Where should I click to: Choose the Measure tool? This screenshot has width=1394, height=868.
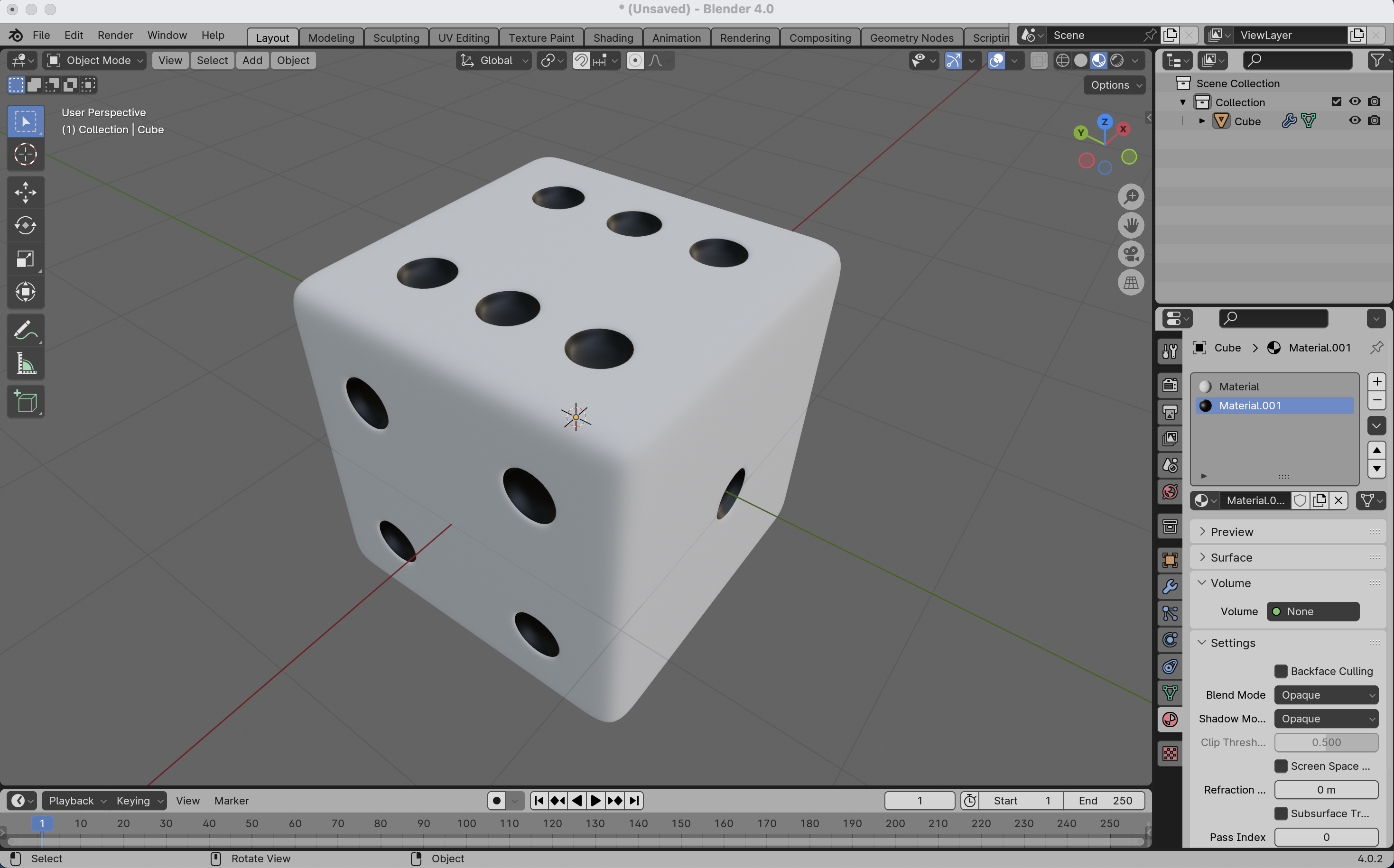[25, 364]
